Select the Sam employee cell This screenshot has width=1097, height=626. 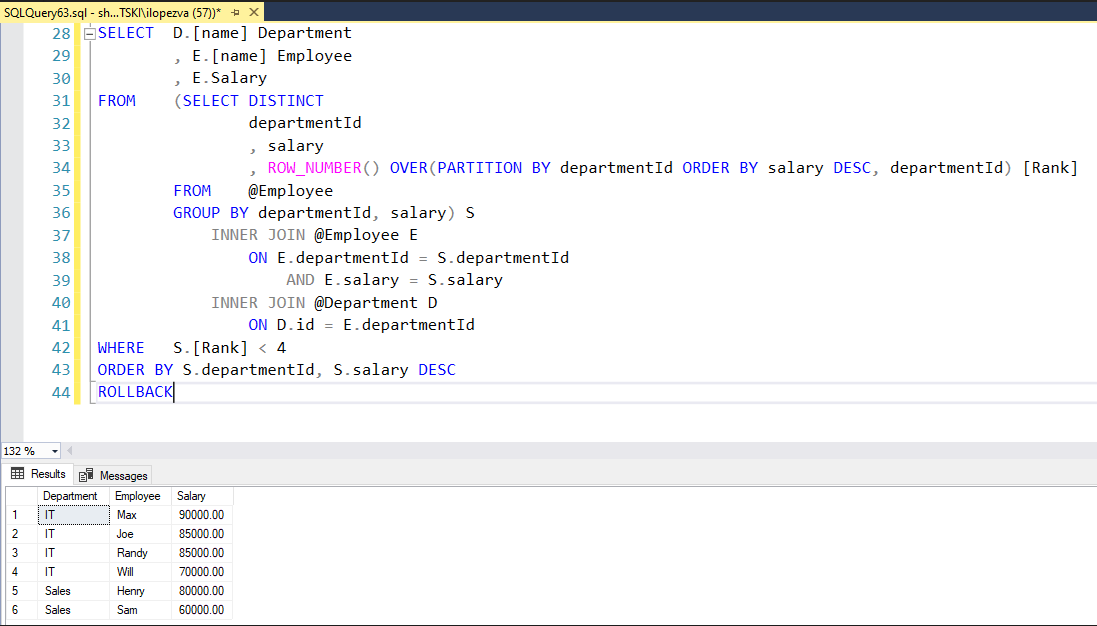point(141,610)
